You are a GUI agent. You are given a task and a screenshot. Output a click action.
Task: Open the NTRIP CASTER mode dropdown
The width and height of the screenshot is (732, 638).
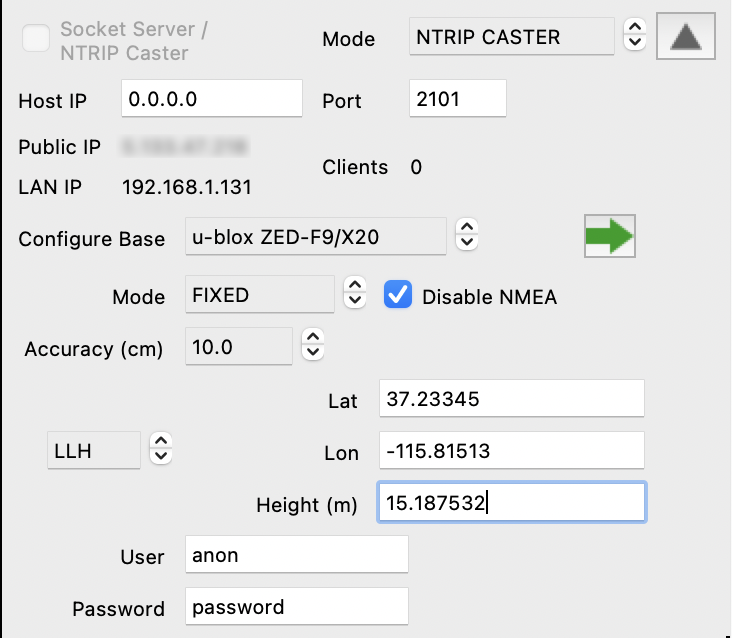[x=511, y=37]
